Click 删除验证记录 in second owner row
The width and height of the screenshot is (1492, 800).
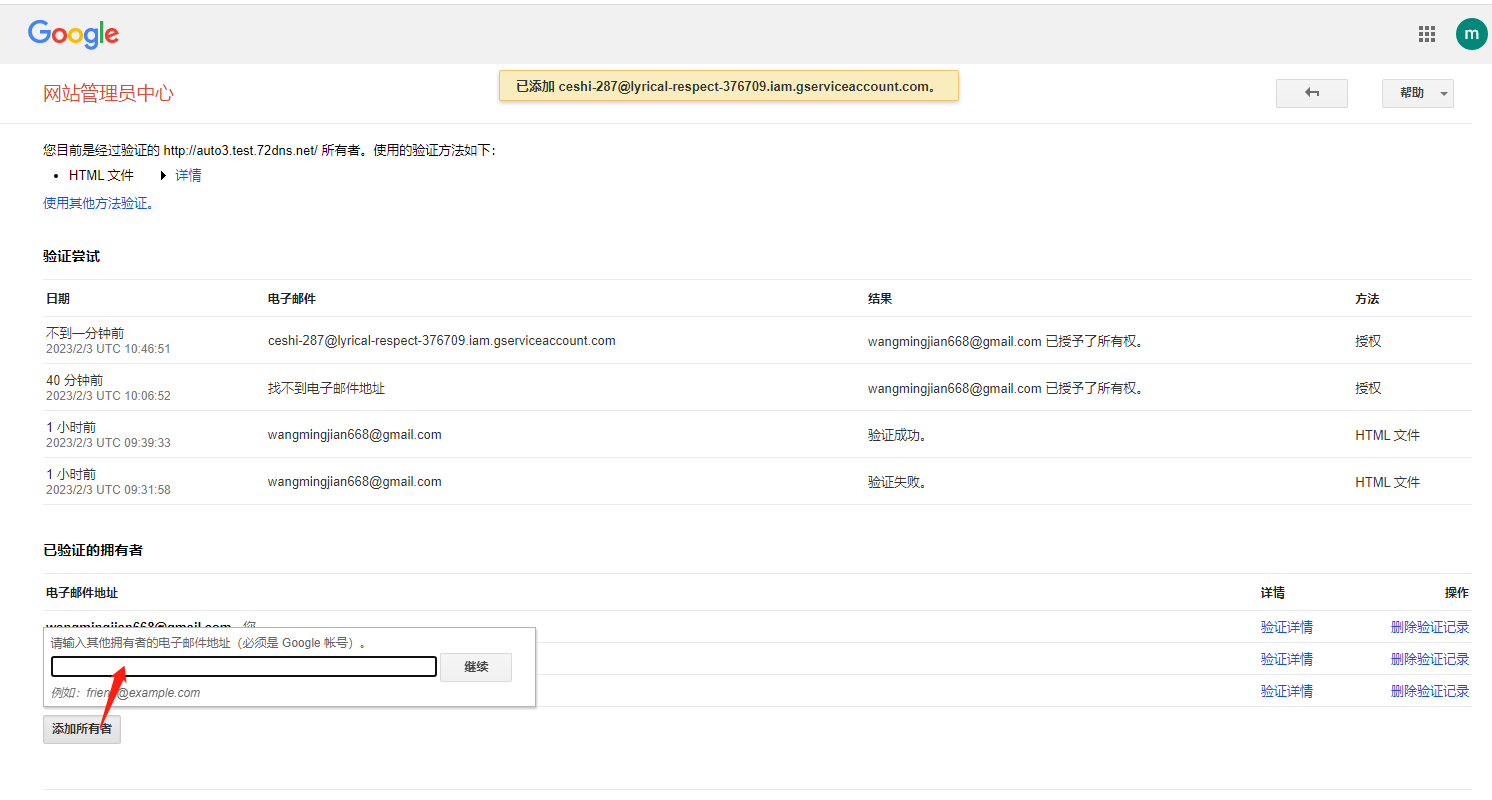pyautogui.click(x=1430, y=659)
